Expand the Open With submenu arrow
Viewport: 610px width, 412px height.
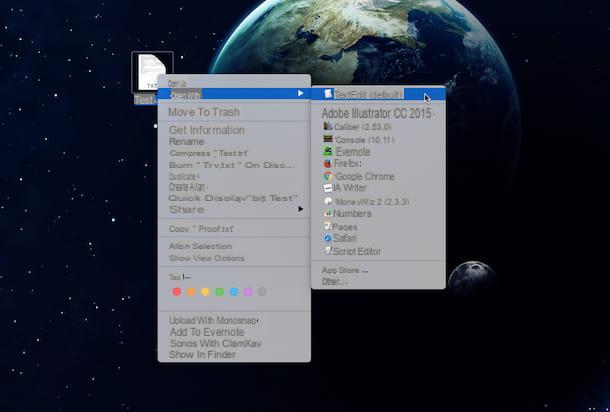point(300,93)
